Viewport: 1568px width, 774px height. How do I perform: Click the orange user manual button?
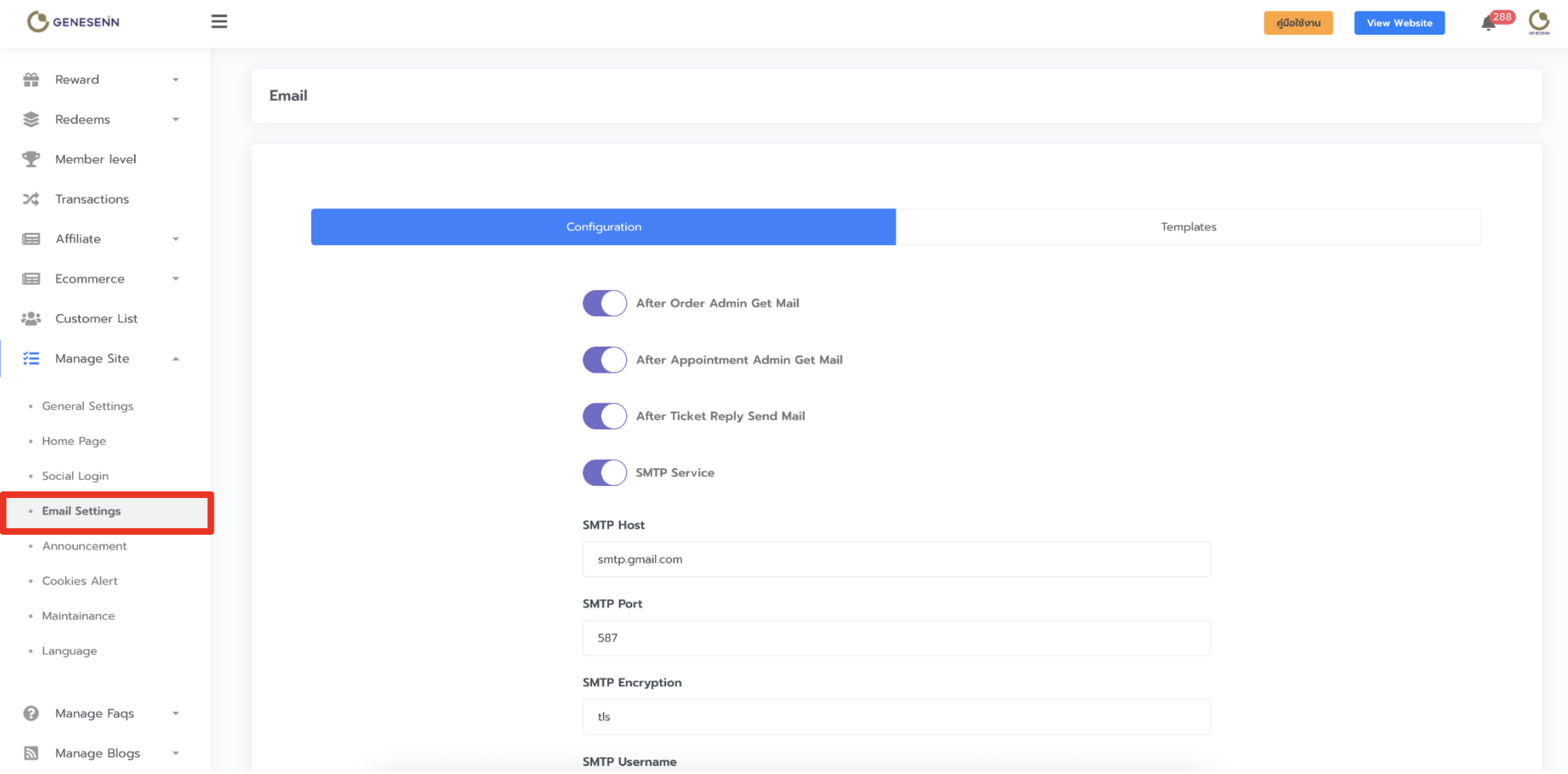(1298, 23)
